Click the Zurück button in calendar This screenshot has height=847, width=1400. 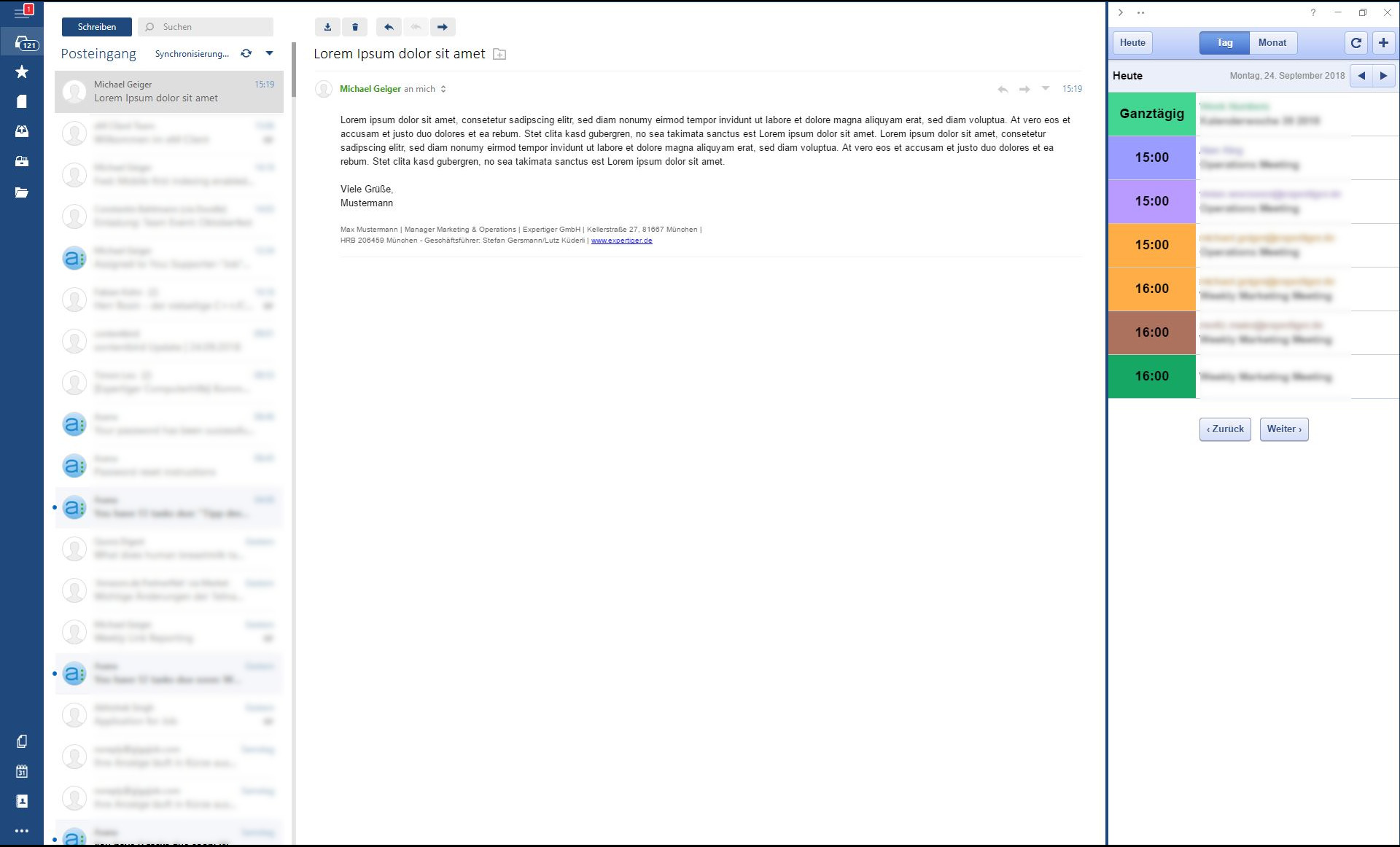pyautogui.click(x=1225, y=429)
